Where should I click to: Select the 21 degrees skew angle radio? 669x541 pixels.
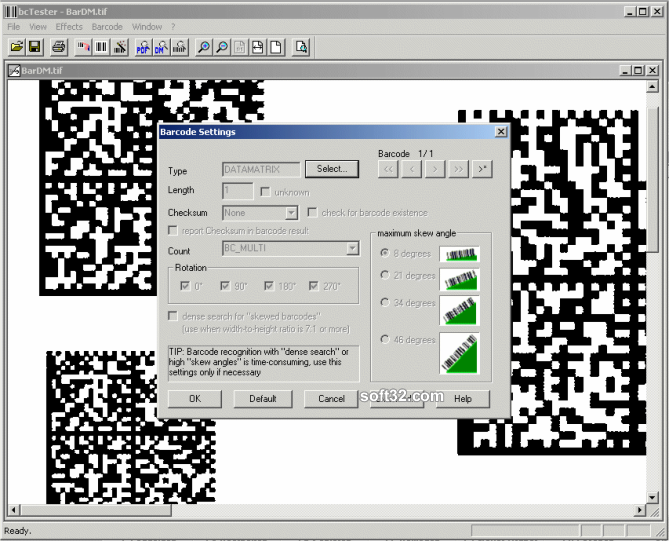pyautogui.click(x=385, y=275)
